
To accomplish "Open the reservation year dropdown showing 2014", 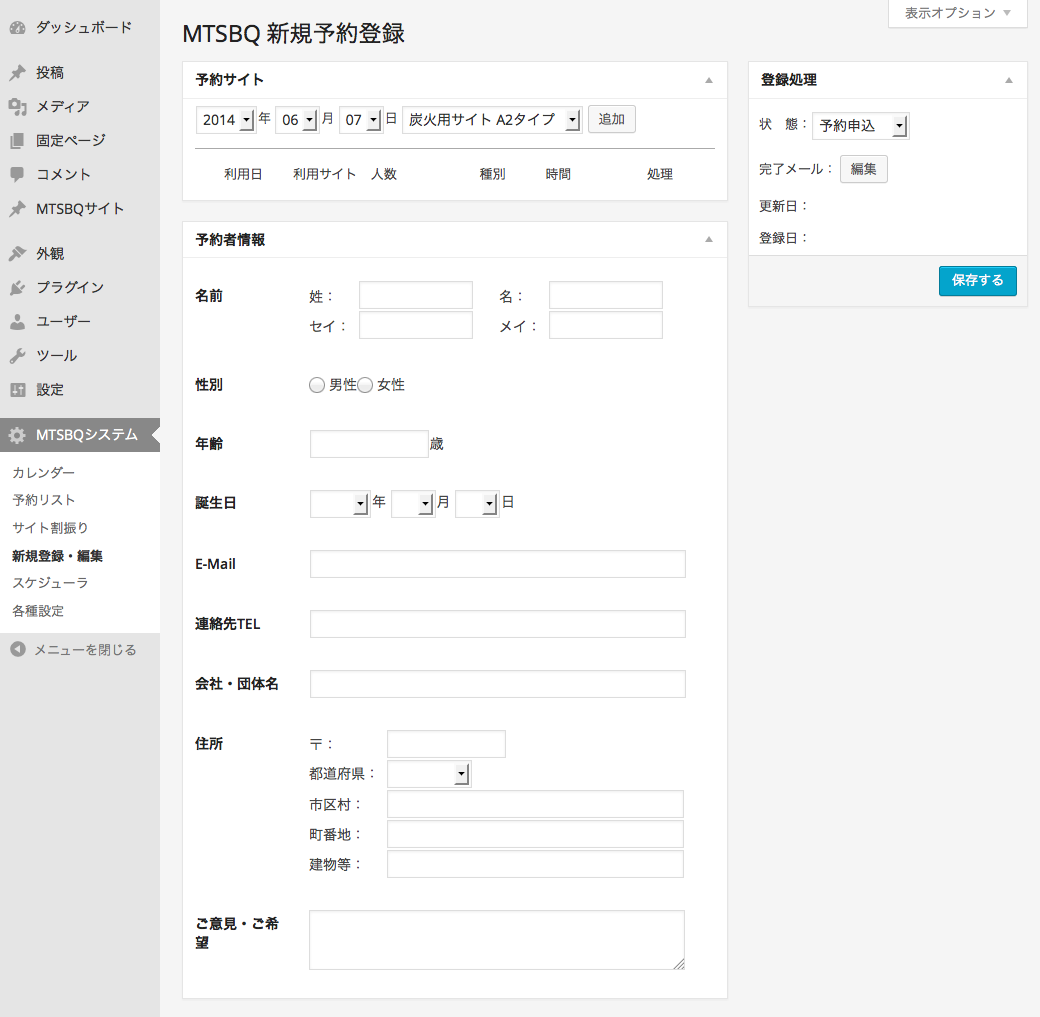I will tap(226, 119).
